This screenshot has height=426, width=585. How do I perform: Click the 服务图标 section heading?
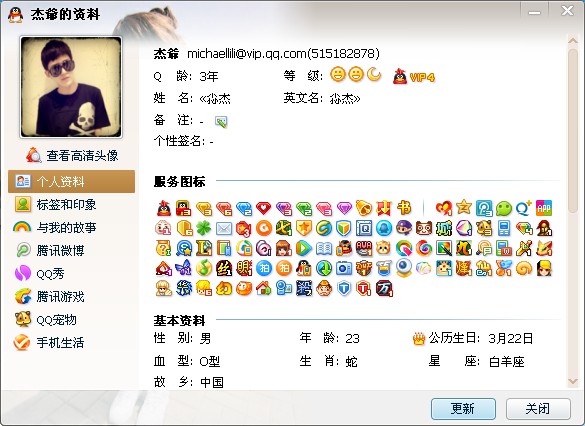click(x=179, y=182)
